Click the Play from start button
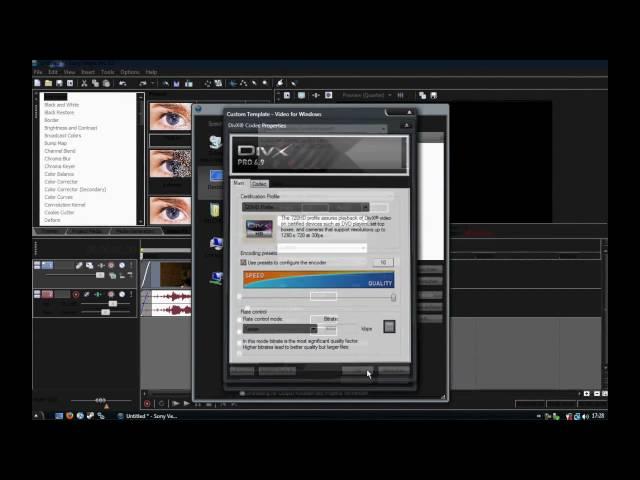640x480 pixels. (176, 404)
